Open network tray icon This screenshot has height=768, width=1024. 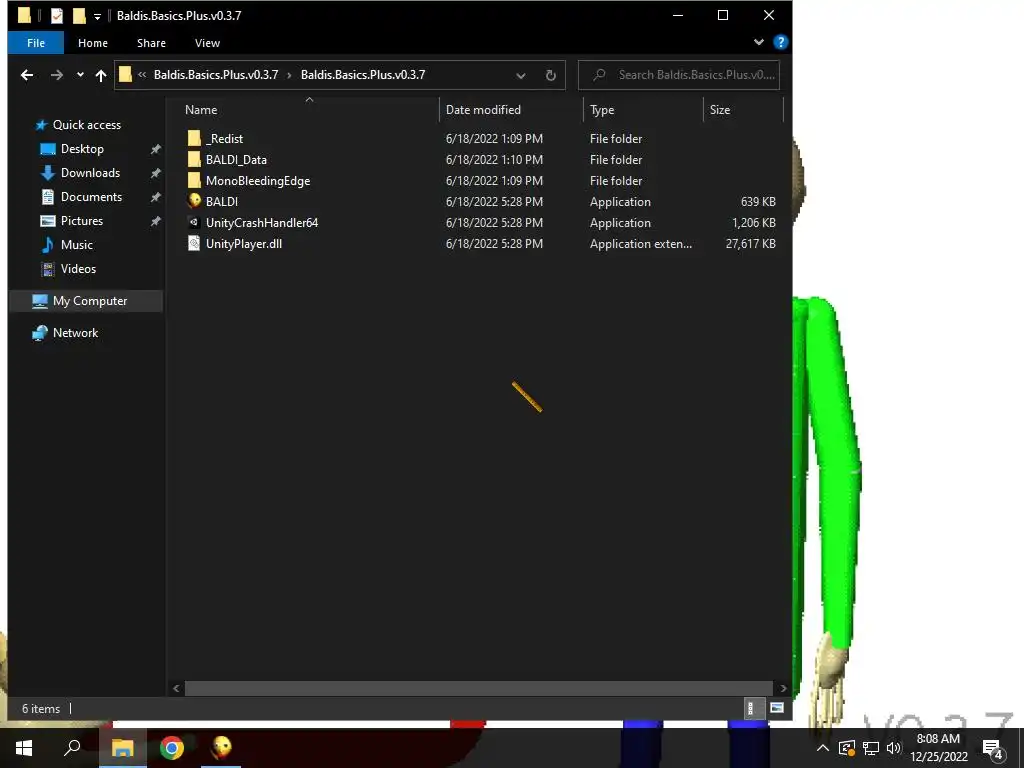tap(871, 748)
